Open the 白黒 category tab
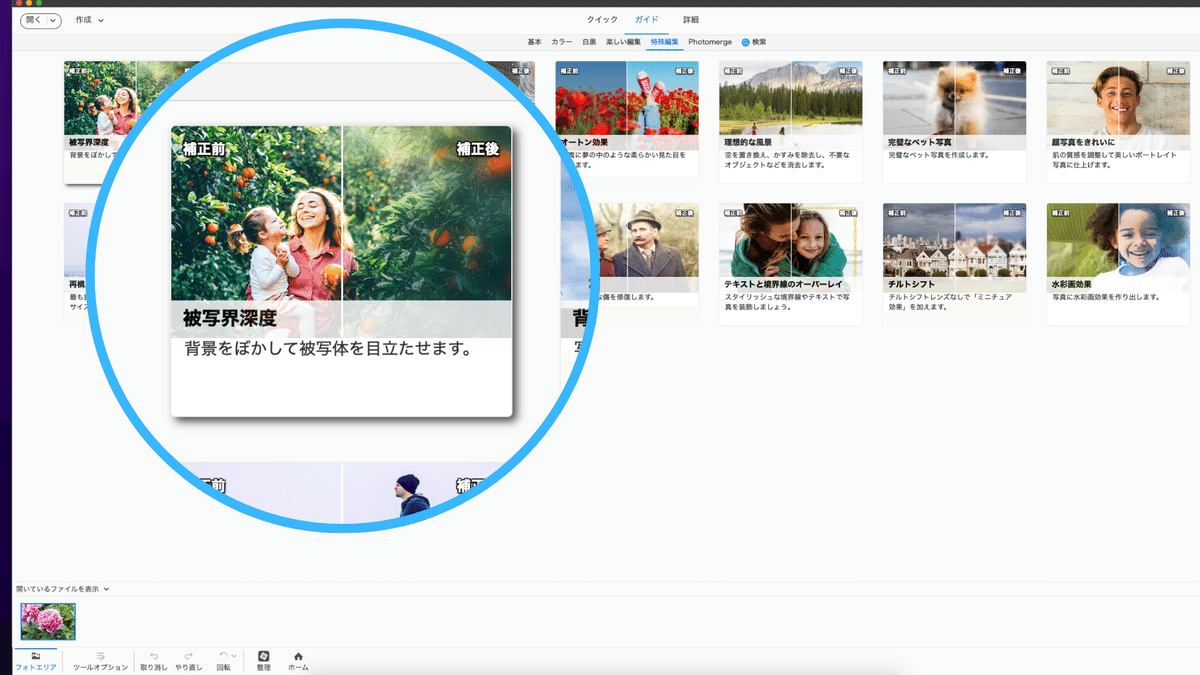Image resolution: width=1200 pixels, height=675 pixels. (x=590, y=42)
